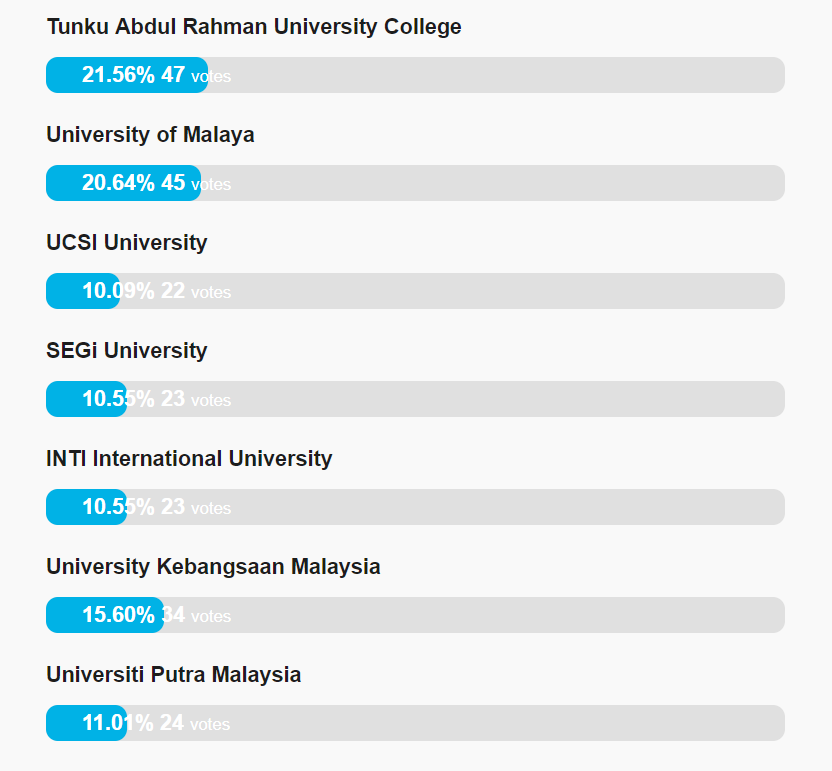Click the UCSI University heading
Screen dimensions: 832x771
point(126,243)
